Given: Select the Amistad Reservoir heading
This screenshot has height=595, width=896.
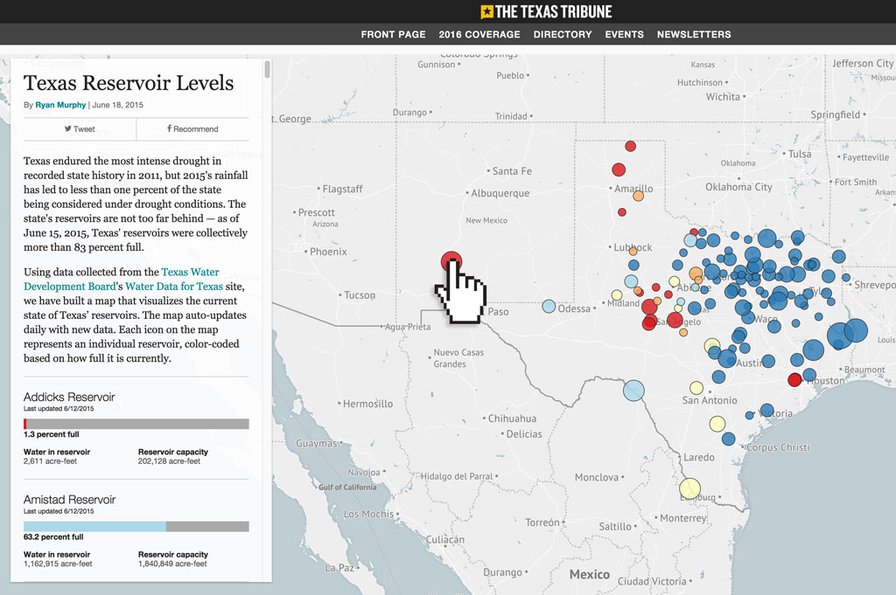Looking at the screenshot, I should [69, 500].
